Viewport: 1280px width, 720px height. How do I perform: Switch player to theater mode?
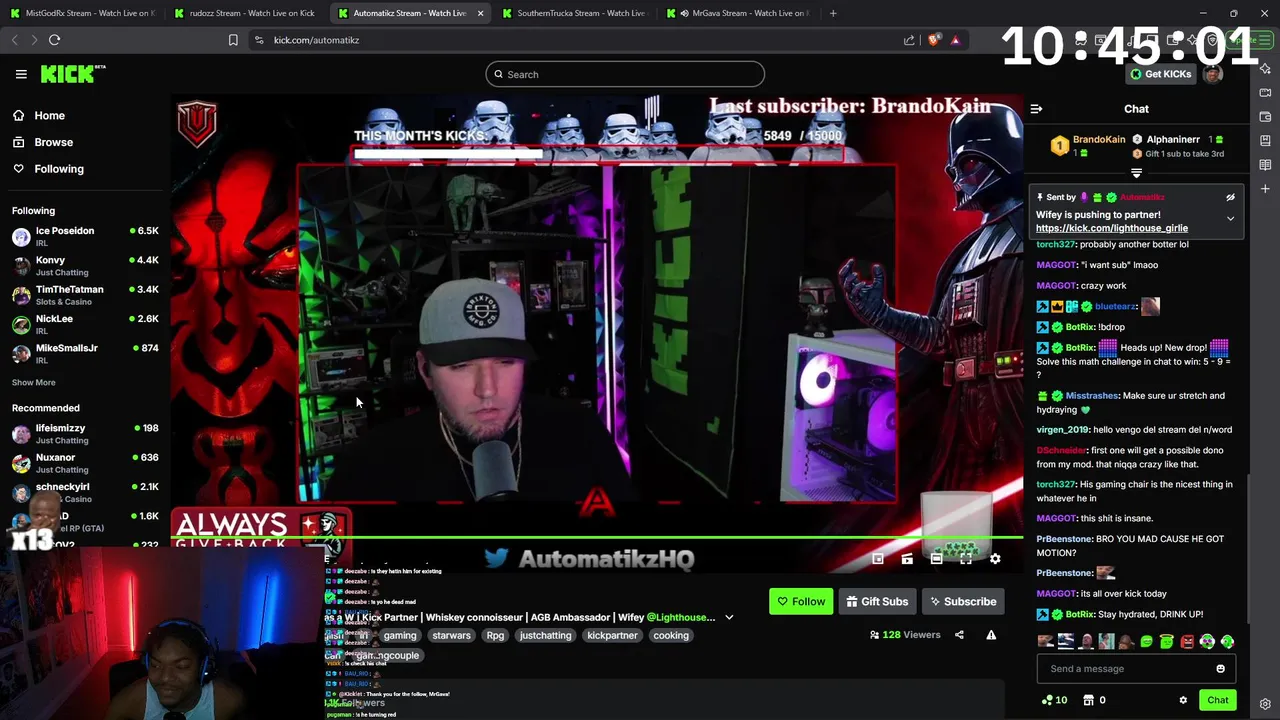click(936, 559)
